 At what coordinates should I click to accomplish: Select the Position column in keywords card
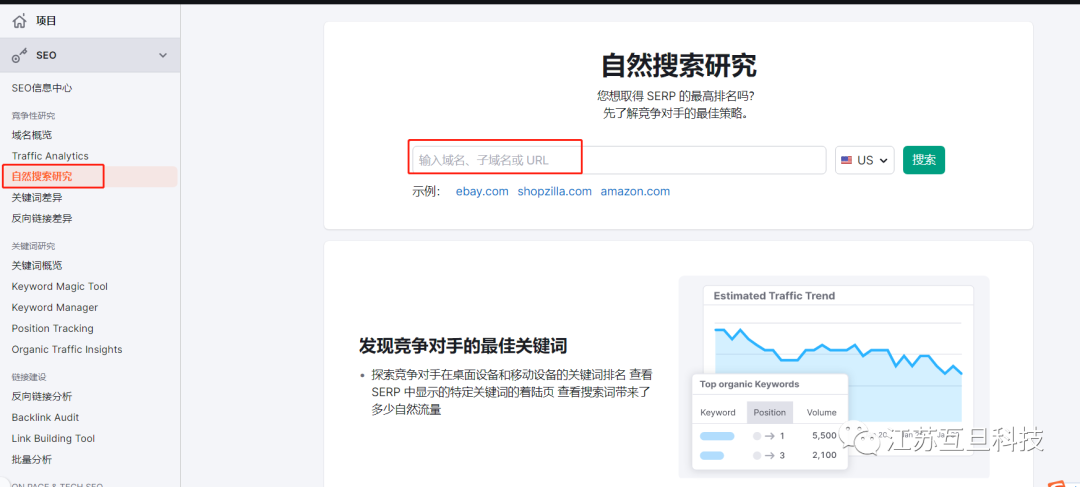click(x=769, y=412)
